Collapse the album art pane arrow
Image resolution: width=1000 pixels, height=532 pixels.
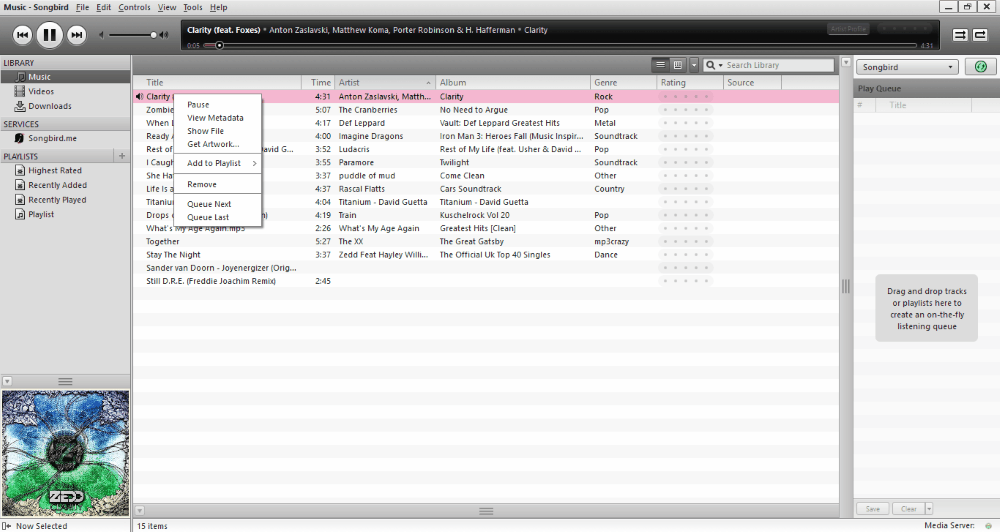pyautogui.click(x=7, y=381)
